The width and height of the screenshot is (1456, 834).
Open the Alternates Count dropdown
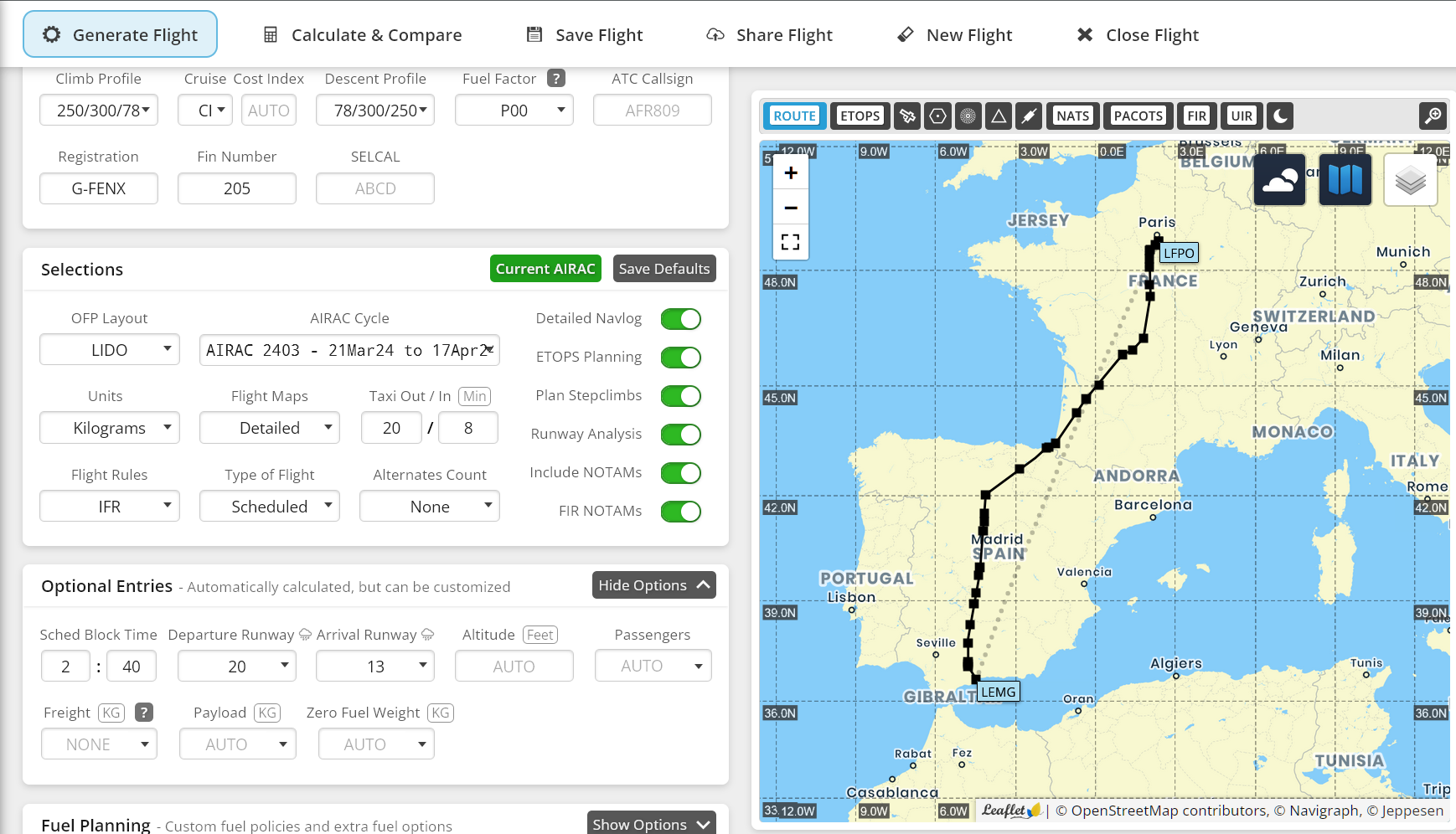point(430,506)
